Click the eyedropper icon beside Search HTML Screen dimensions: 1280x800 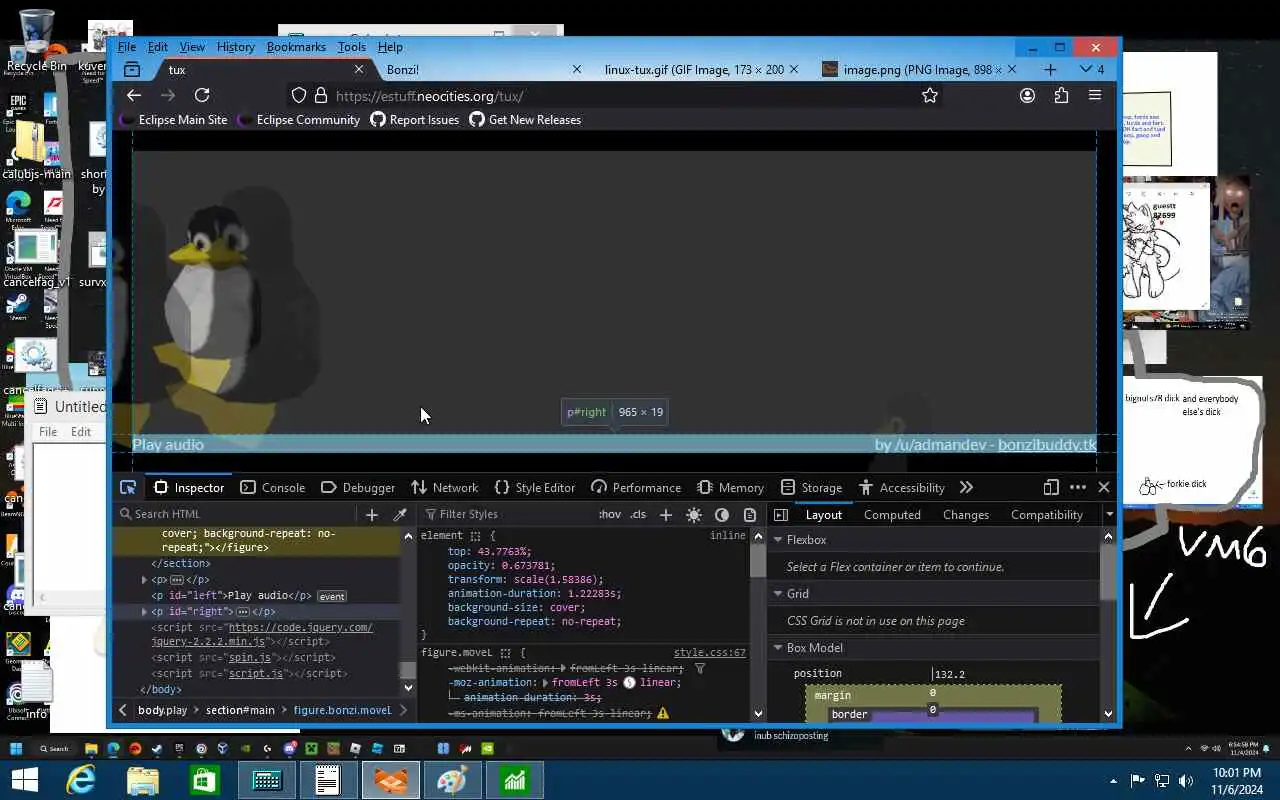(400, 514)
